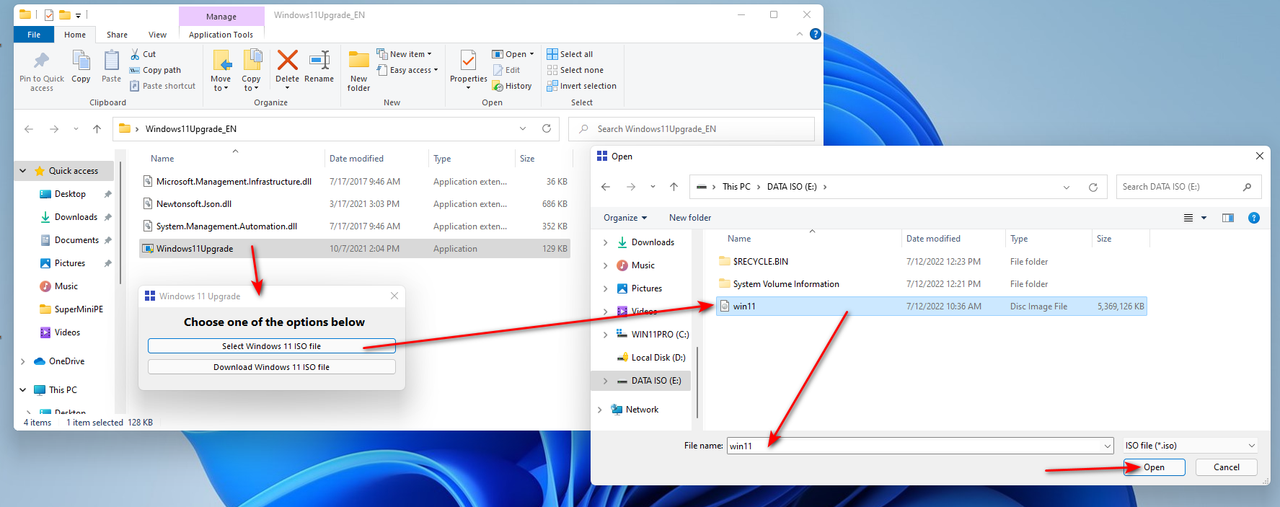This screenshot has width=1280, height=507.
Task: Click Paste shortcut in Clipboard group
Action: 162,86
